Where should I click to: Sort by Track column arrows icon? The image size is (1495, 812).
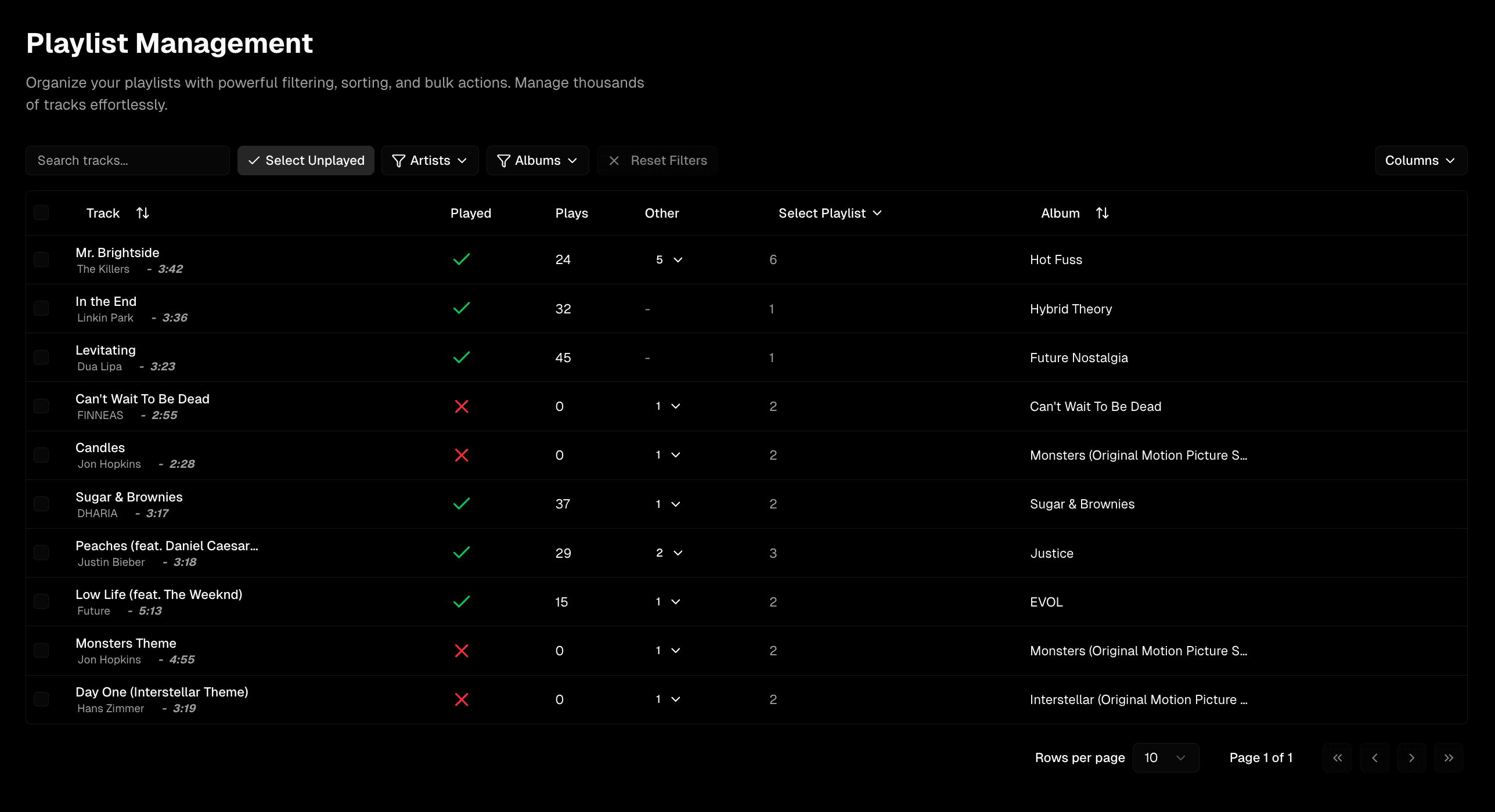pos(142,213)
